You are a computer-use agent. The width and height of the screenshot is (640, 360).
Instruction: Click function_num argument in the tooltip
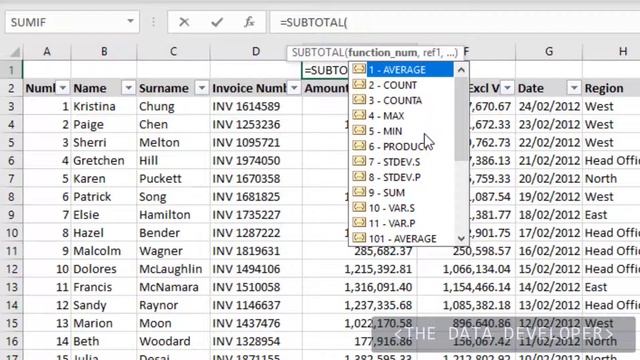[x=382, y=53]
